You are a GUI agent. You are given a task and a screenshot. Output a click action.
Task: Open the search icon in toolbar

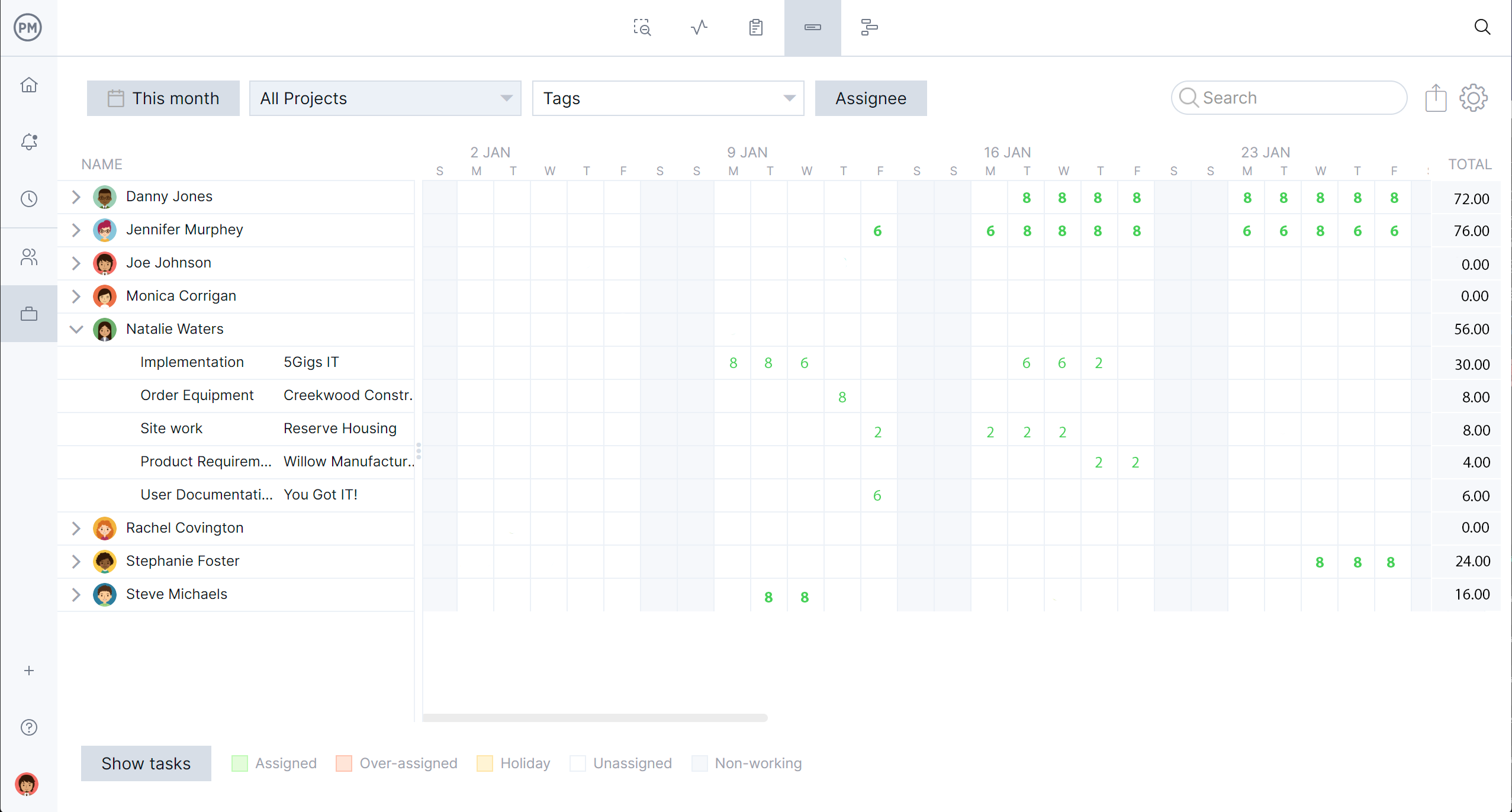(x=1483, y=27)
